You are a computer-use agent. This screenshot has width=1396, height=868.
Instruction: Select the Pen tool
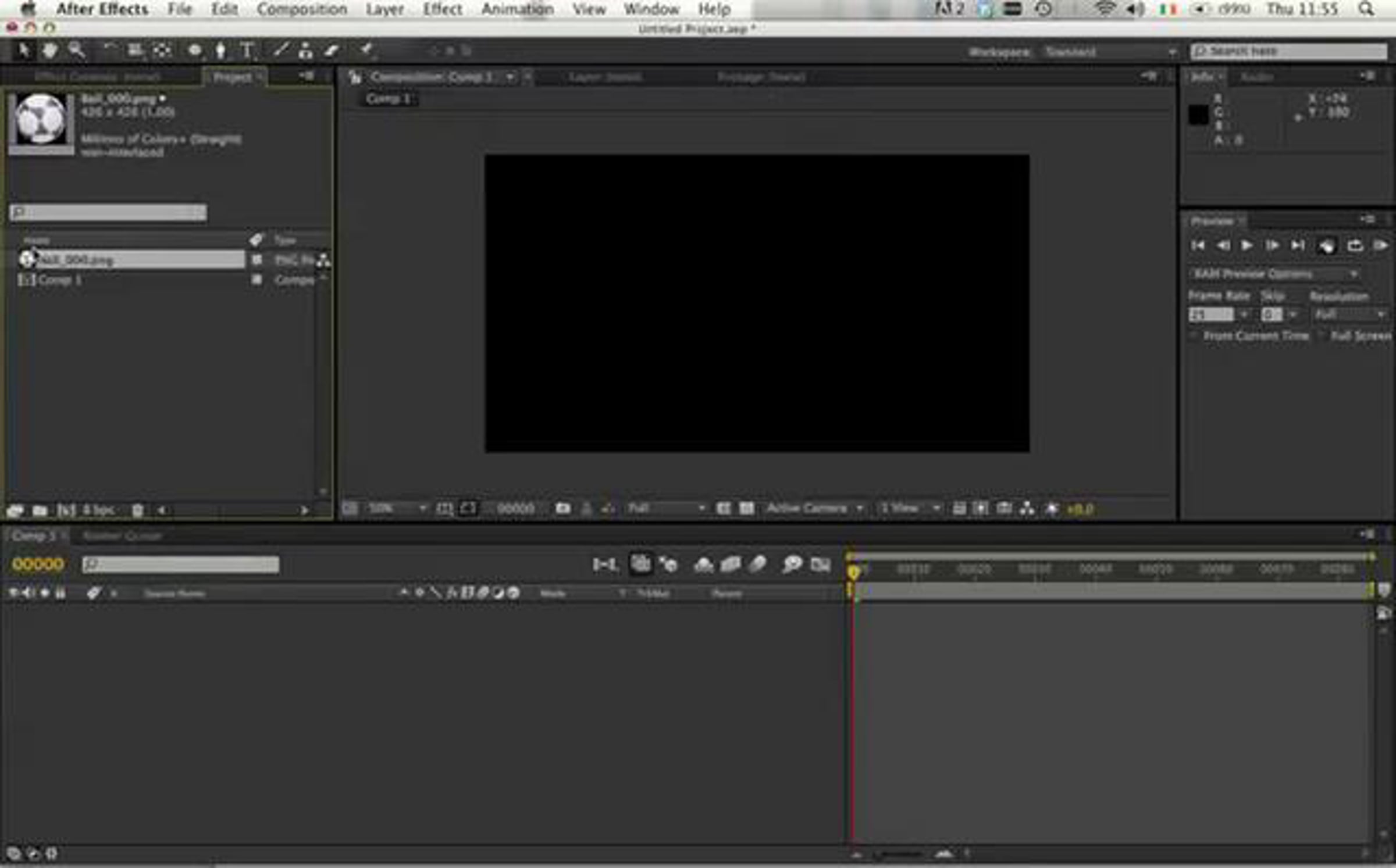tap(220, 51)
